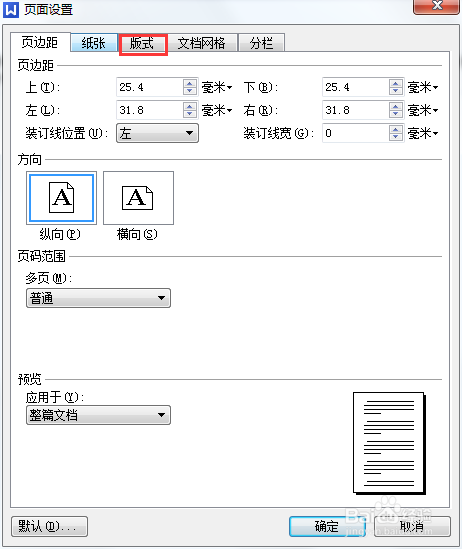Click the page preview thumbnail
The width and height of the screenshot is (462, 549).
389,443
